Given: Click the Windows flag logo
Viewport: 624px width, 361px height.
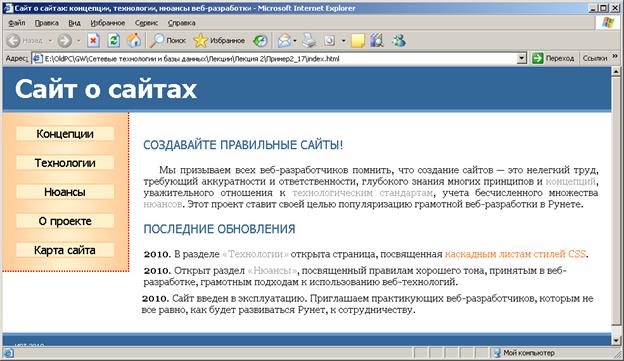Looking at the screenshot, I should tap(608, 22).
